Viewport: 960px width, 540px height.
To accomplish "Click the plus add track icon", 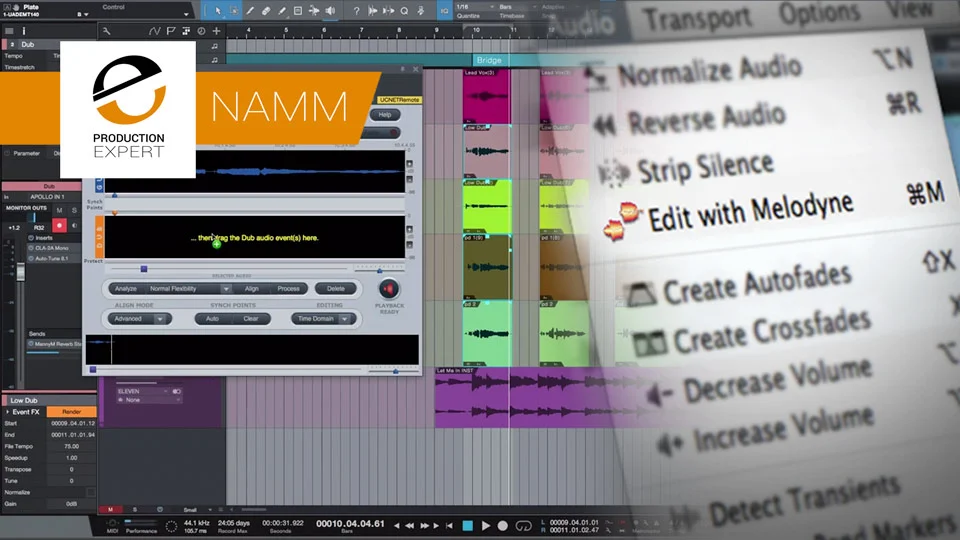I will point(216,31).
